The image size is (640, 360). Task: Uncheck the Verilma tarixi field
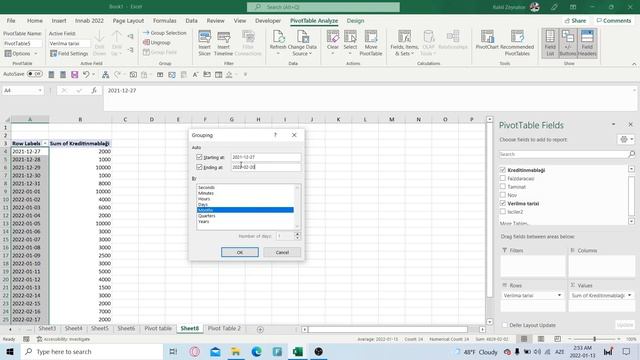503,203
